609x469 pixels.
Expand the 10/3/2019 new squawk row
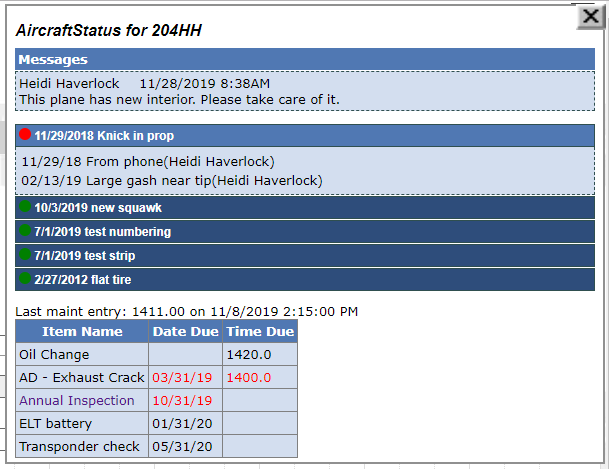click(x=305, y=208)
